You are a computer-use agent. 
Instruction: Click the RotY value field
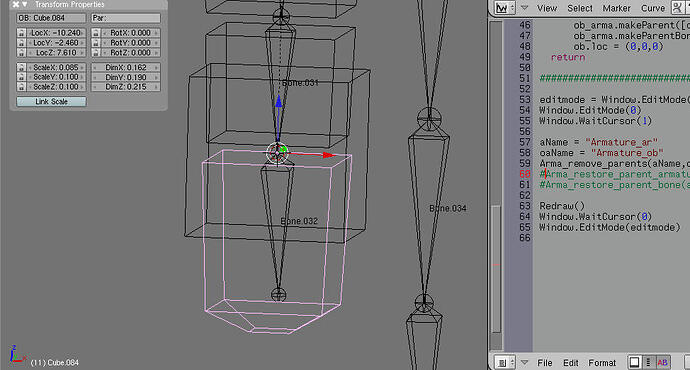click(x=130, y=43)
